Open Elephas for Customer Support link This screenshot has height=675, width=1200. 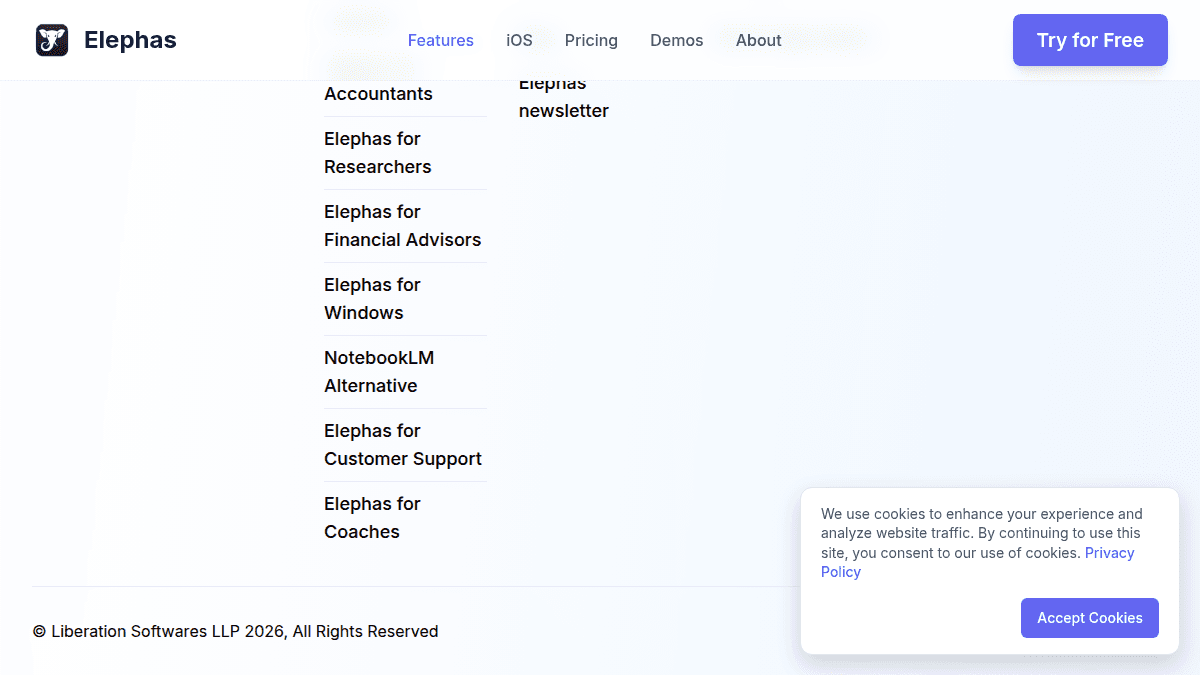pyautogui.click(x=403, y=445)
